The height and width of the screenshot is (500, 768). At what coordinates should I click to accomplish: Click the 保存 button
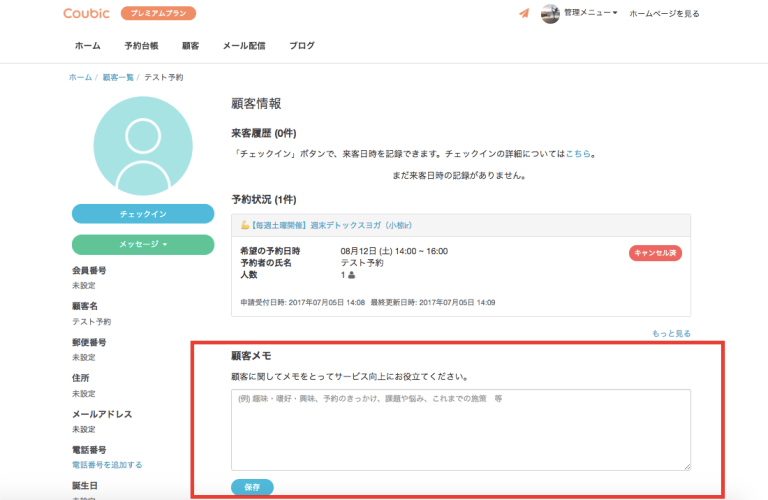252,487
